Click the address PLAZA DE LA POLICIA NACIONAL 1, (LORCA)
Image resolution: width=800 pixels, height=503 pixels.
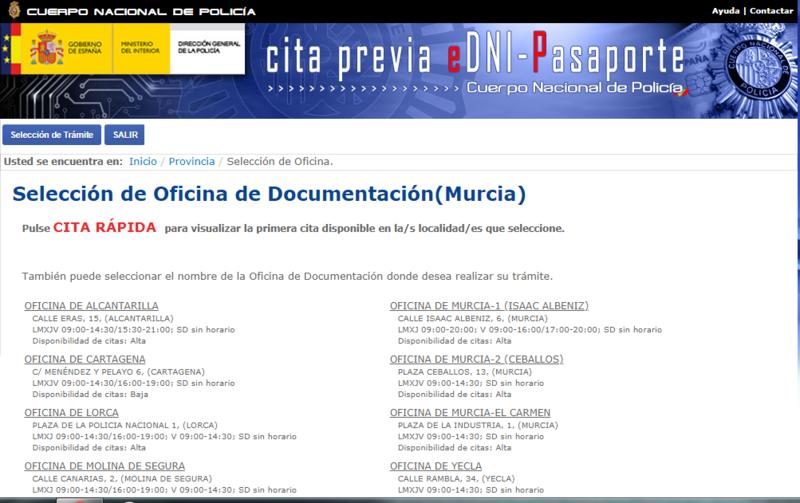point(125,425)
